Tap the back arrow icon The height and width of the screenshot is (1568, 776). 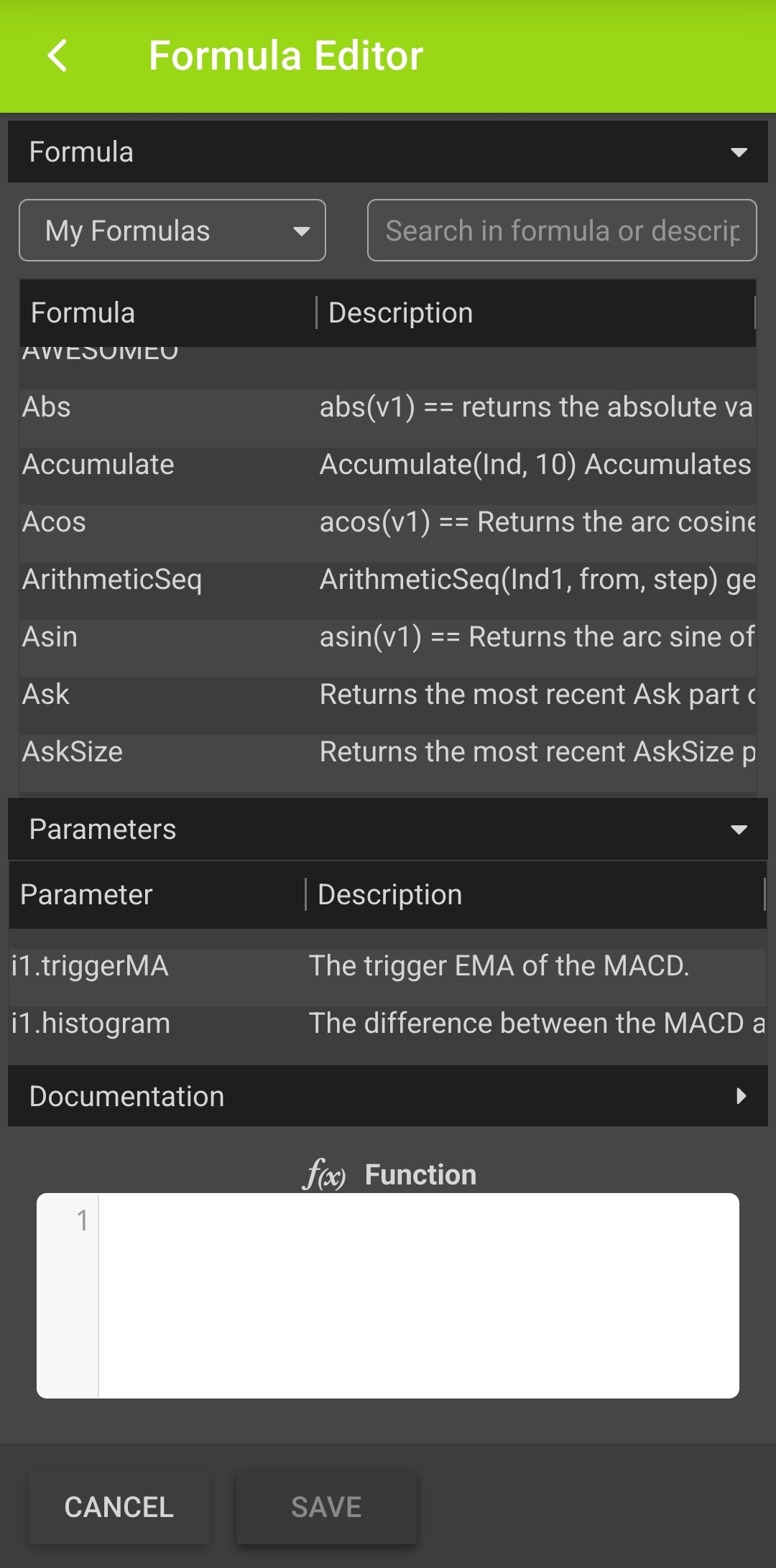[x=57, y=55]
